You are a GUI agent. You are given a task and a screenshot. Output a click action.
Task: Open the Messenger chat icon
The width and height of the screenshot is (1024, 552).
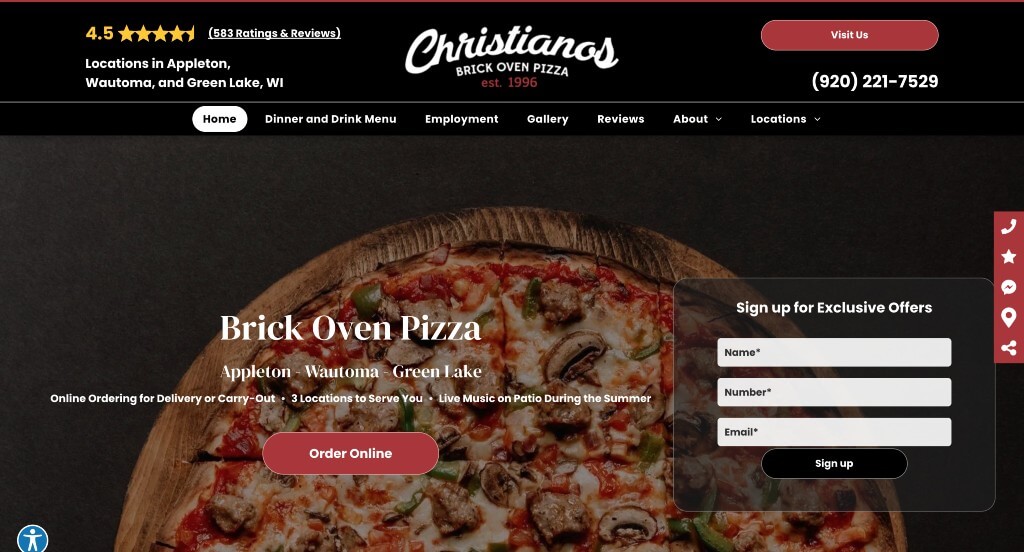pyautogui.click(x=1008, y=287)
